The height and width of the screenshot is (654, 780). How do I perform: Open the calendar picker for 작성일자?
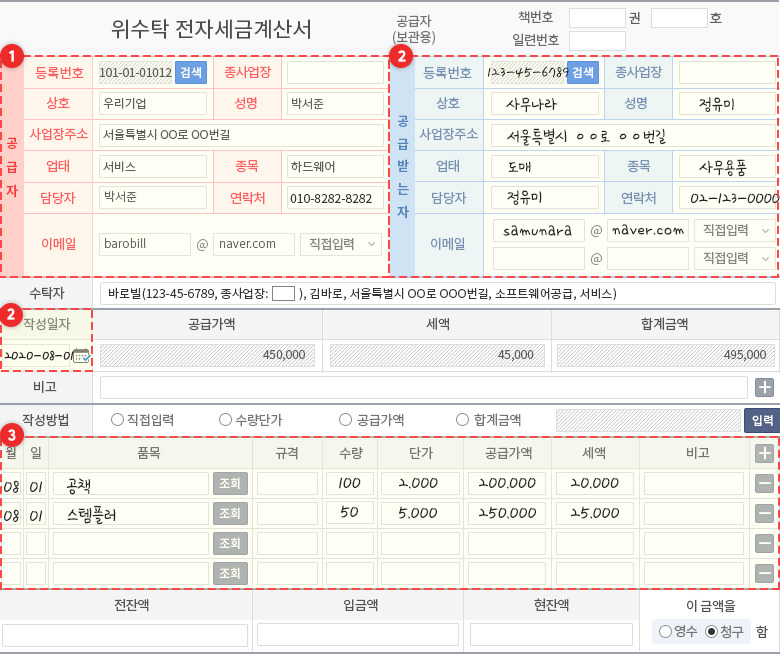(81, 356)
